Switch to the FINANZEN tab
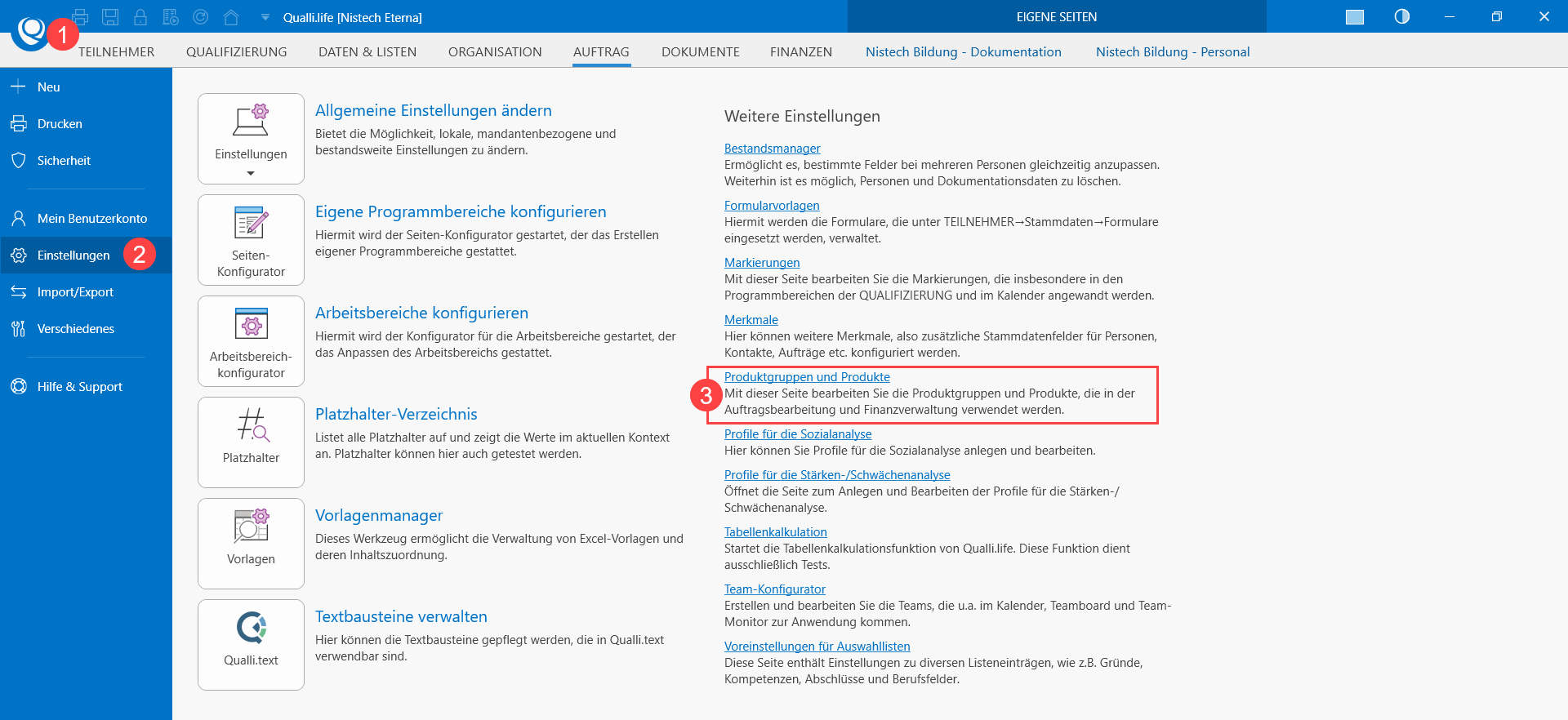Image resolution: width=1568 pixels, height=720 pixels. (801, 51)
